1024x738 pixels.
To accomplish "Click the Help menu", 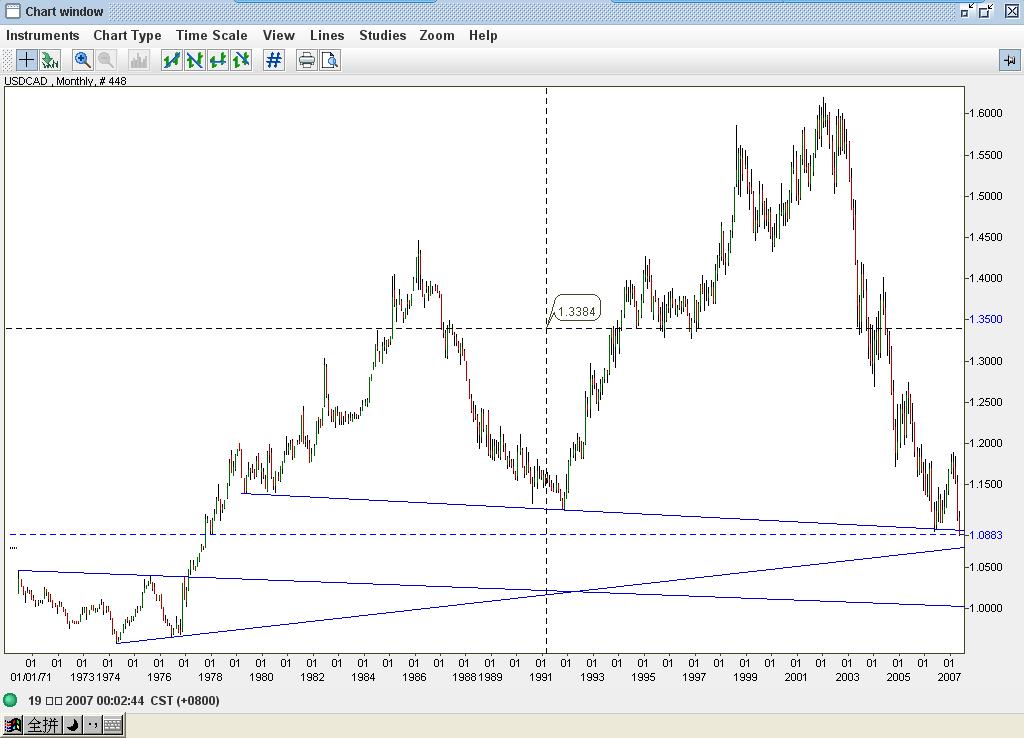I will pos(483,35).
